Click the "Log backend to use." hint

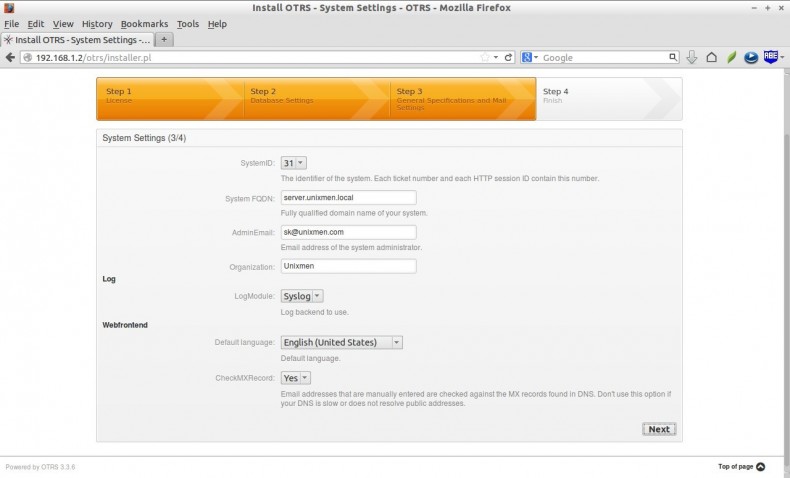pyautogui.click(x=314, y=312)
